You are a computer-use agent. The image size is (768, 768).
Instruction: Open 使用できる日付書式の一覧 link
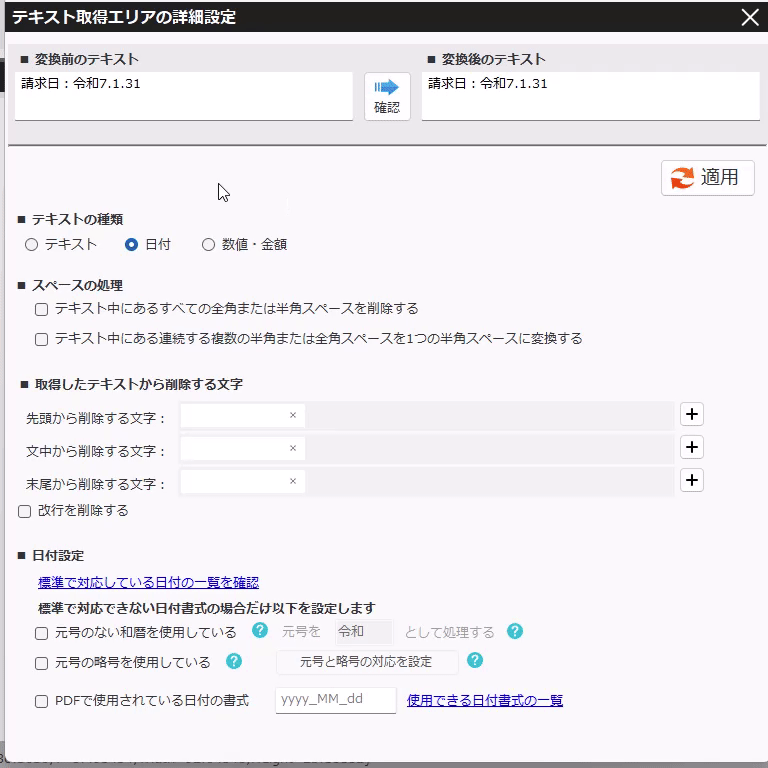485,700
